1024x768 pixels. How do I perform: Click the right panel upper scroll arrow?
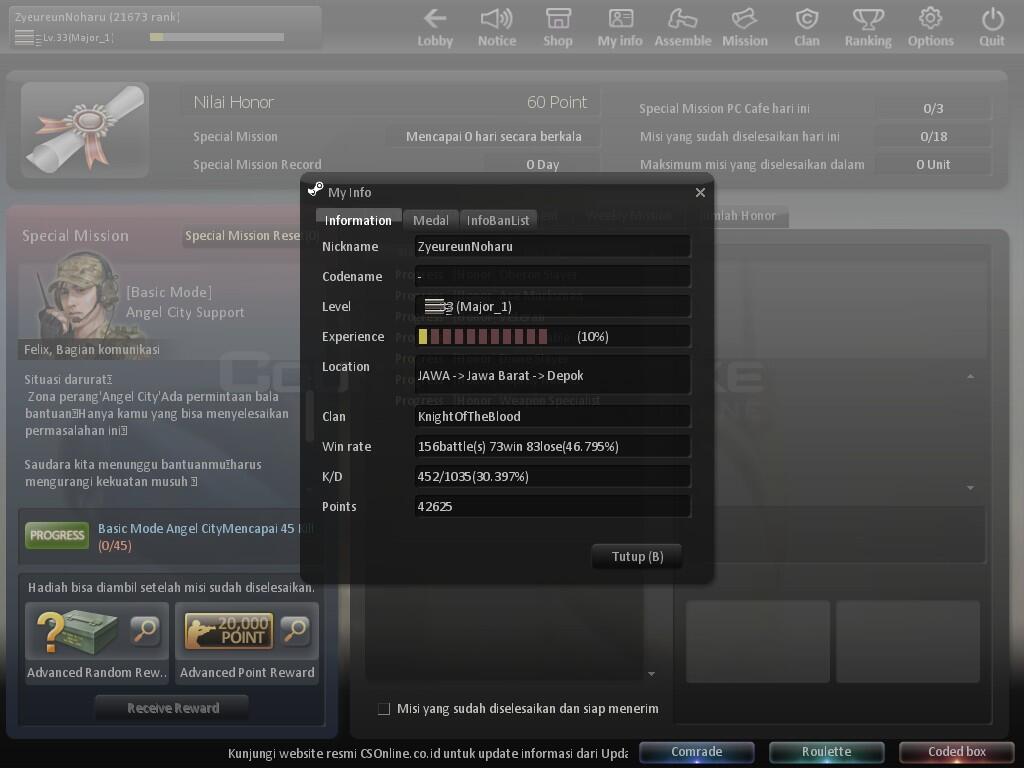970,376
